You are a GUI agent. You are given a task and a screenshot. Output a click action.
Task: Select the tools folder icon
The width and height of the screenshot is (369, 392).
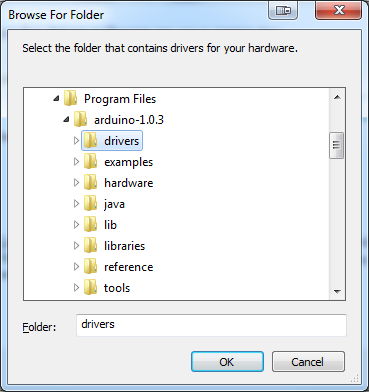tap(90, 288)
